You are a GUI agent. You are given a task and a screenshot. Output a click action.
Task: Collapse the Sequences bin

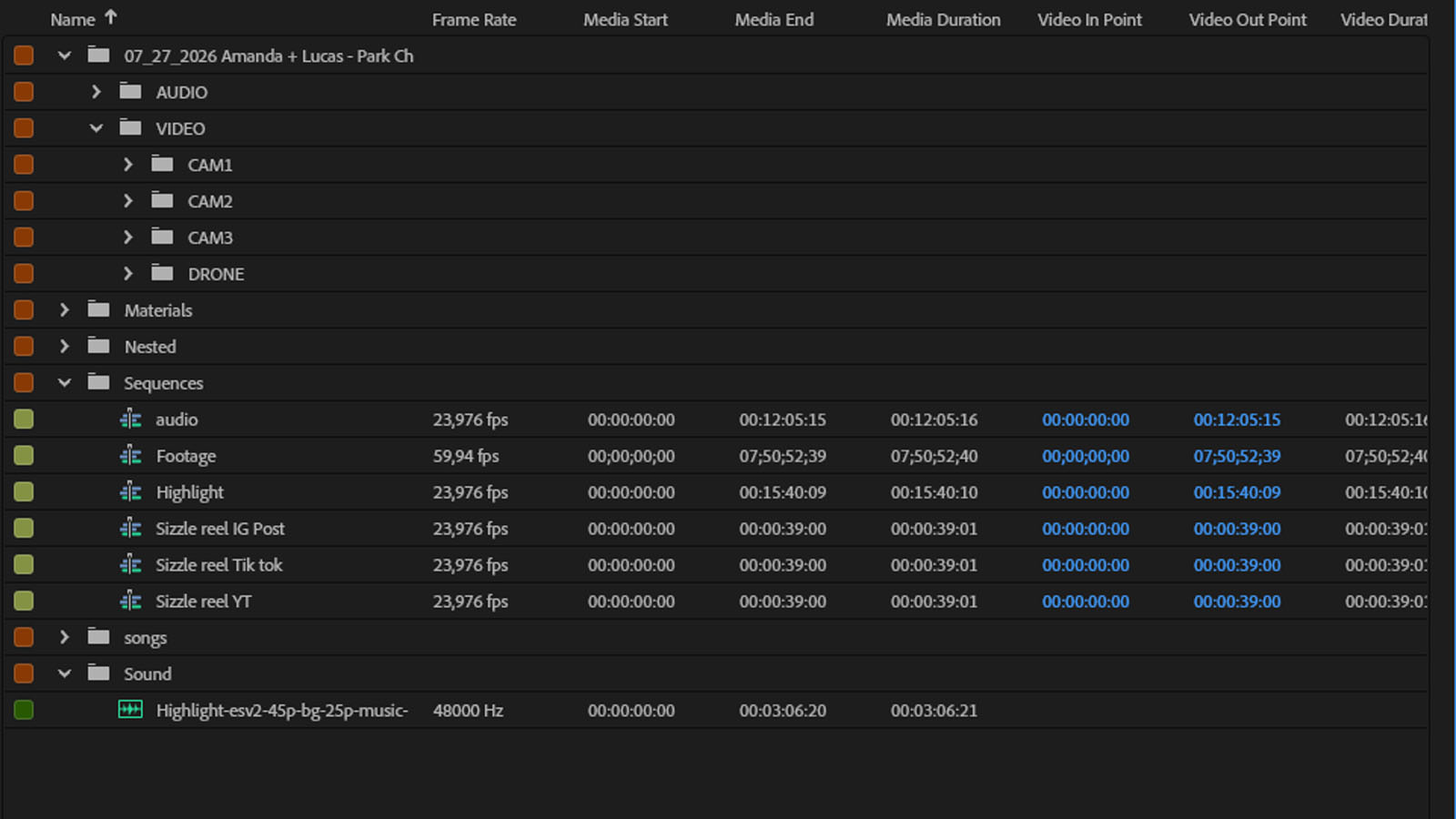(x=64, y=383)
